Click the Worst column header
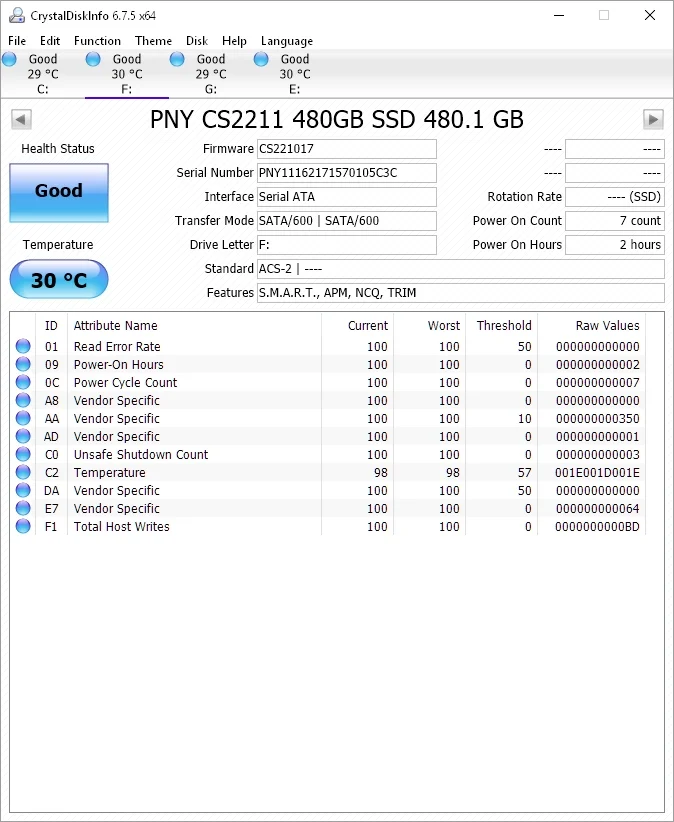This screenshot has width=674, height=822. [430, 326]
